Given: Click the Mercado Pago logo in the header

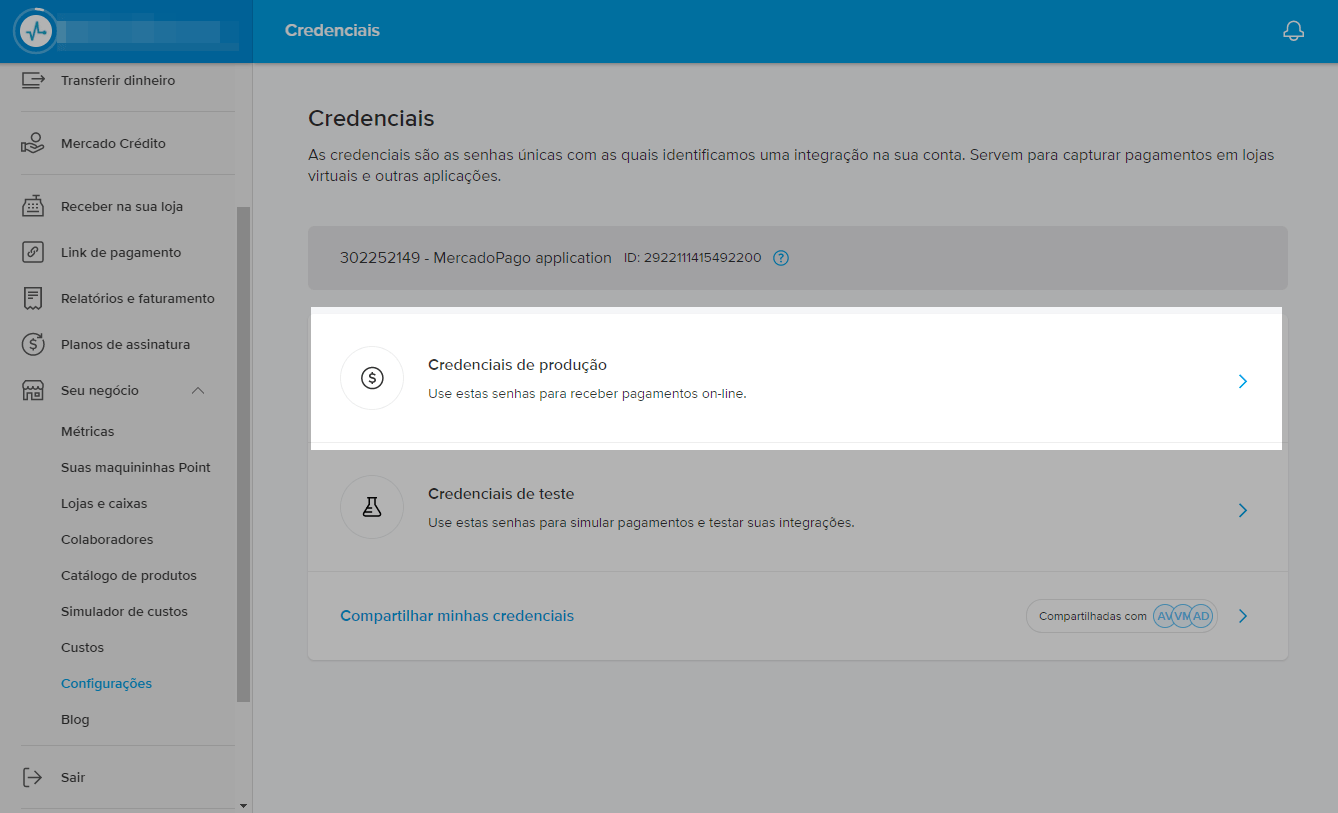Looking at the screenshot, I should point(37,31).
